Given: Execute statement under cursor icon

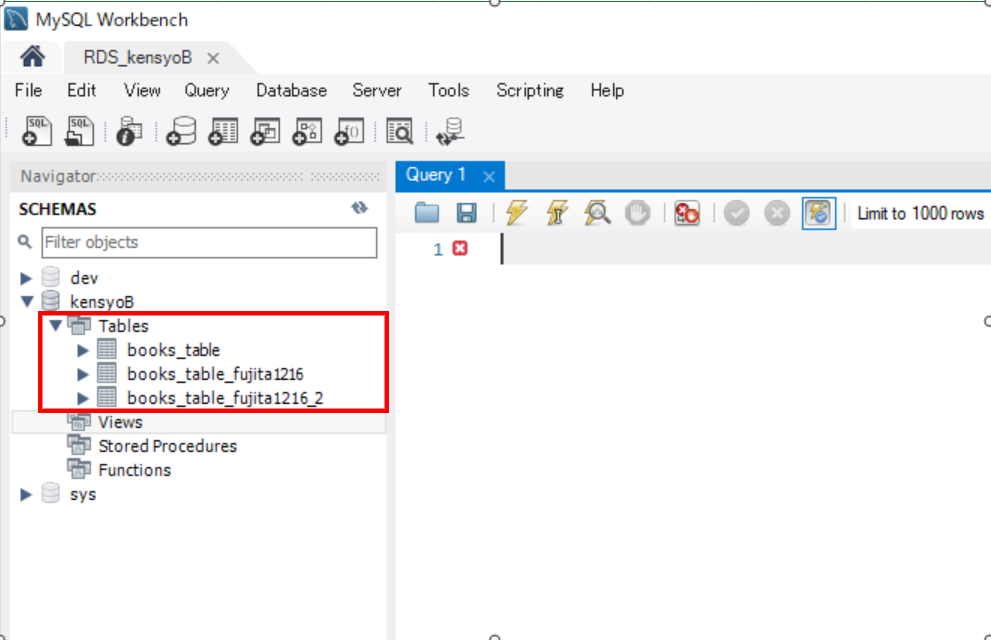Looking at the screenshot, I should 557,213.
